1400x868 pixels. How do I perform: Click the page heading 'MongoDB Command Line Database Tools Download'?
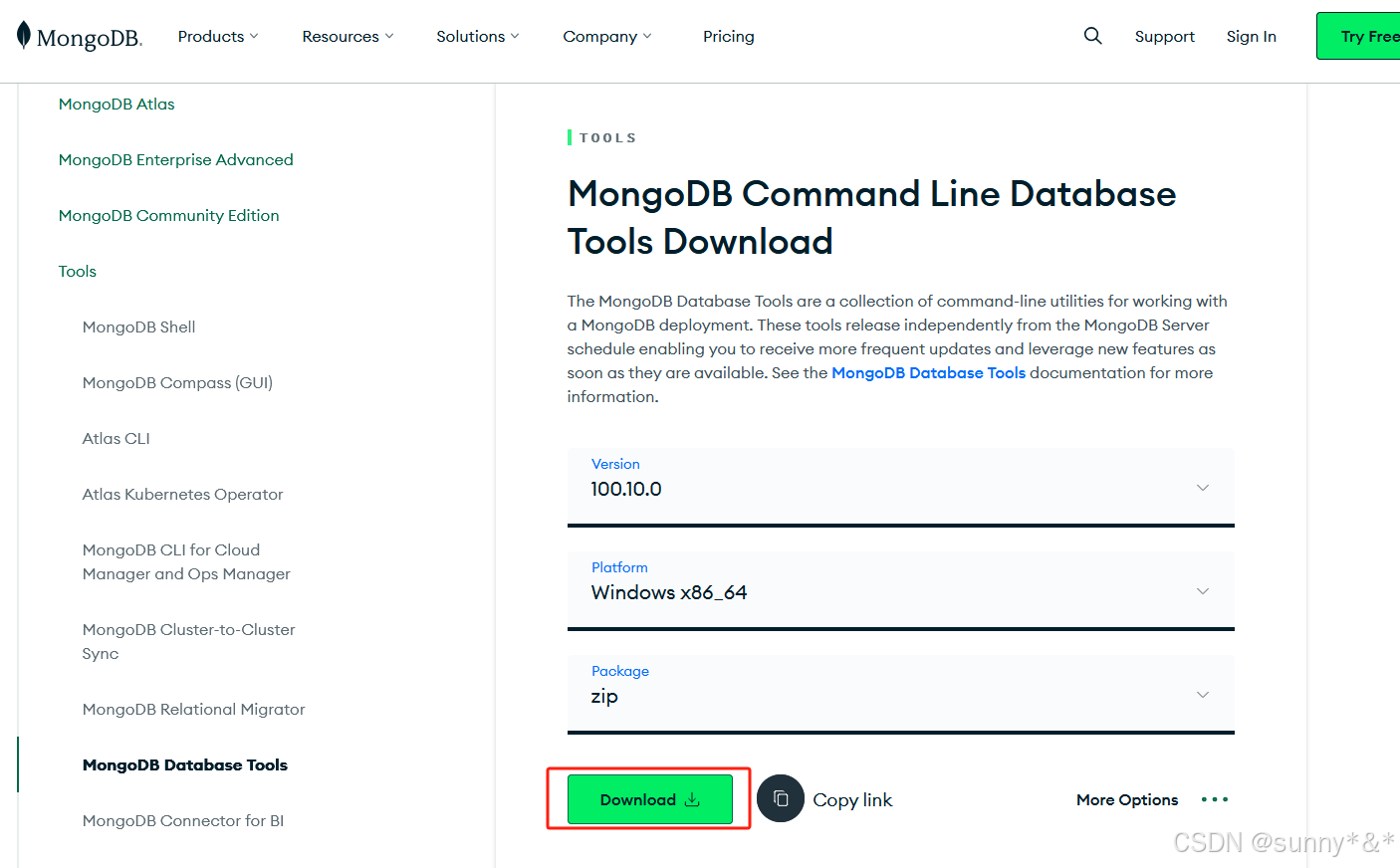(871, 217)
